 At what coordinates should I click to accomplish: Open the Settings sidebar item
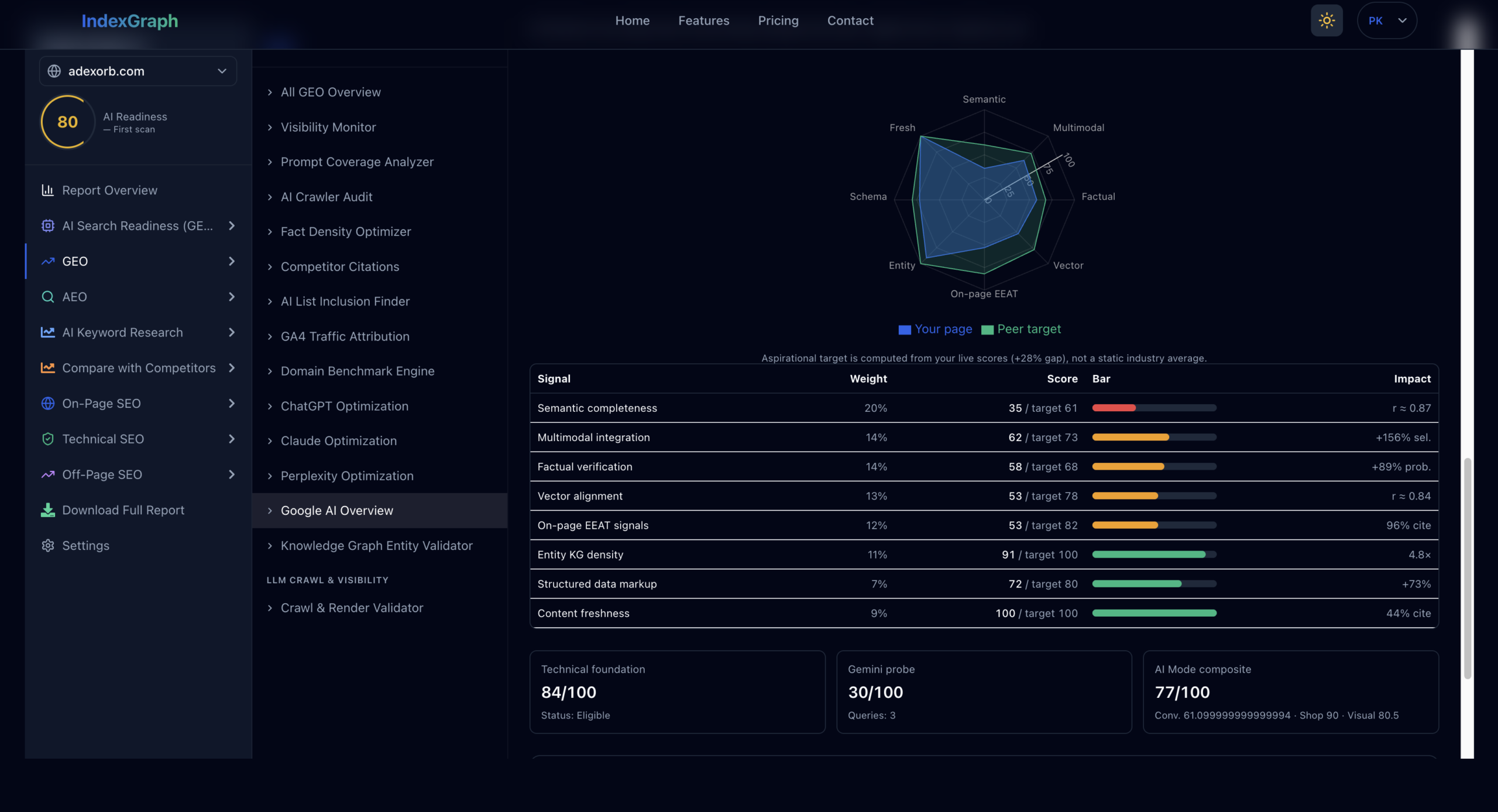pyautogui.click(x=138, y=546)
